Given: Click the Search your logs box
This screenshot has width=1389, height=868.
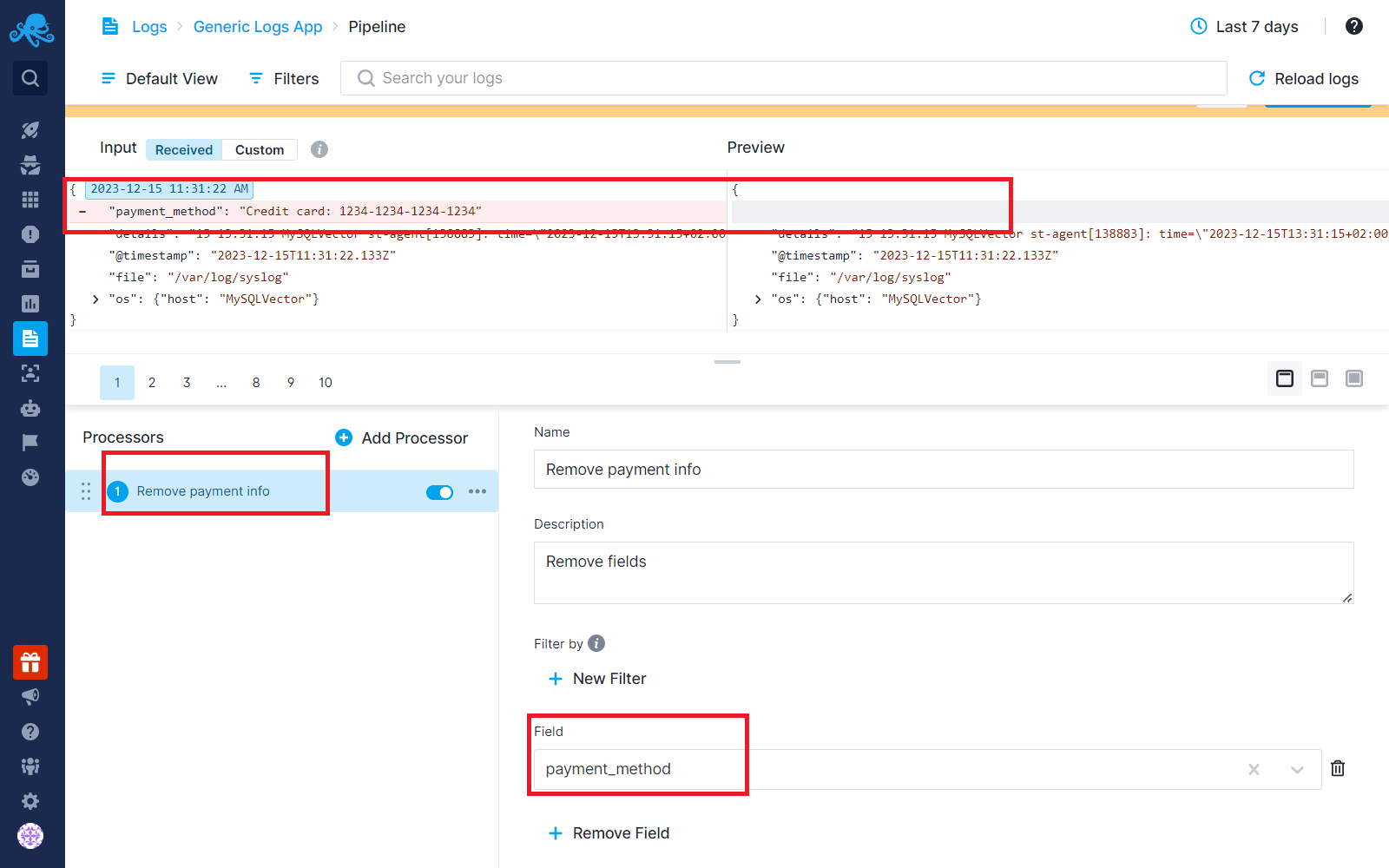Looking at the screenshot, I should (784, 78).
